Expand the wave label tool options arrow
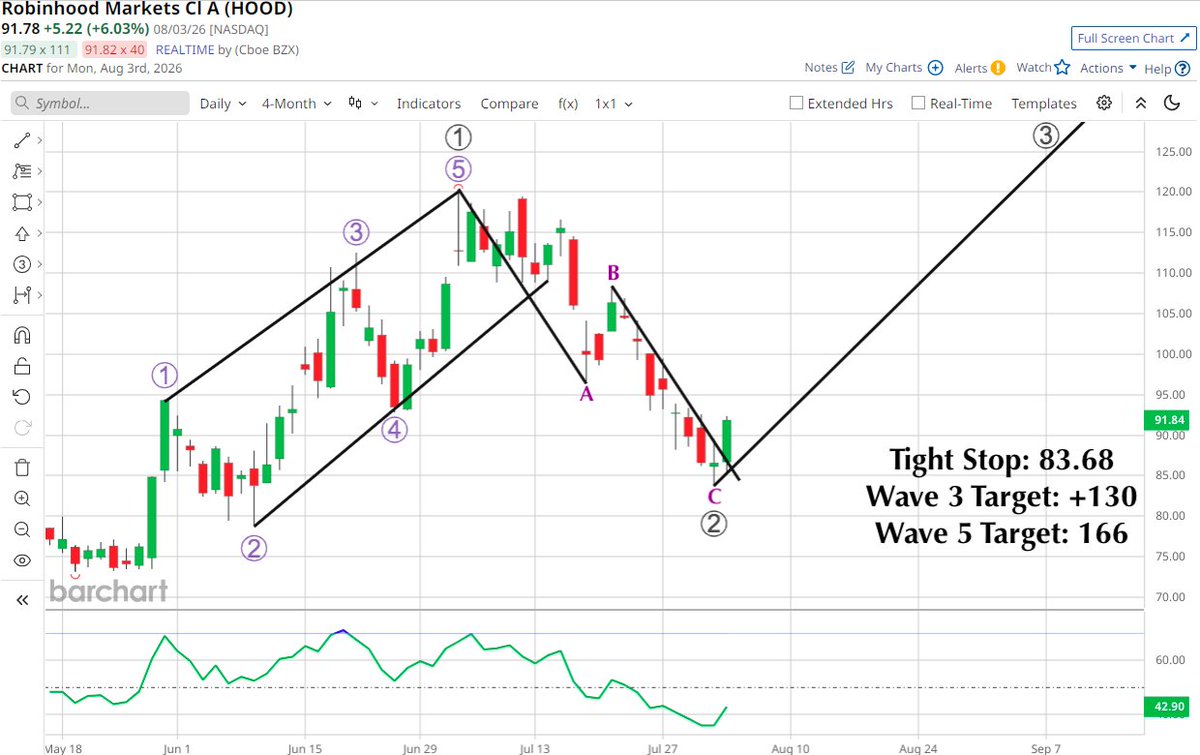The width and height of the screenshot is (1200, 755). tap(39, 264)
